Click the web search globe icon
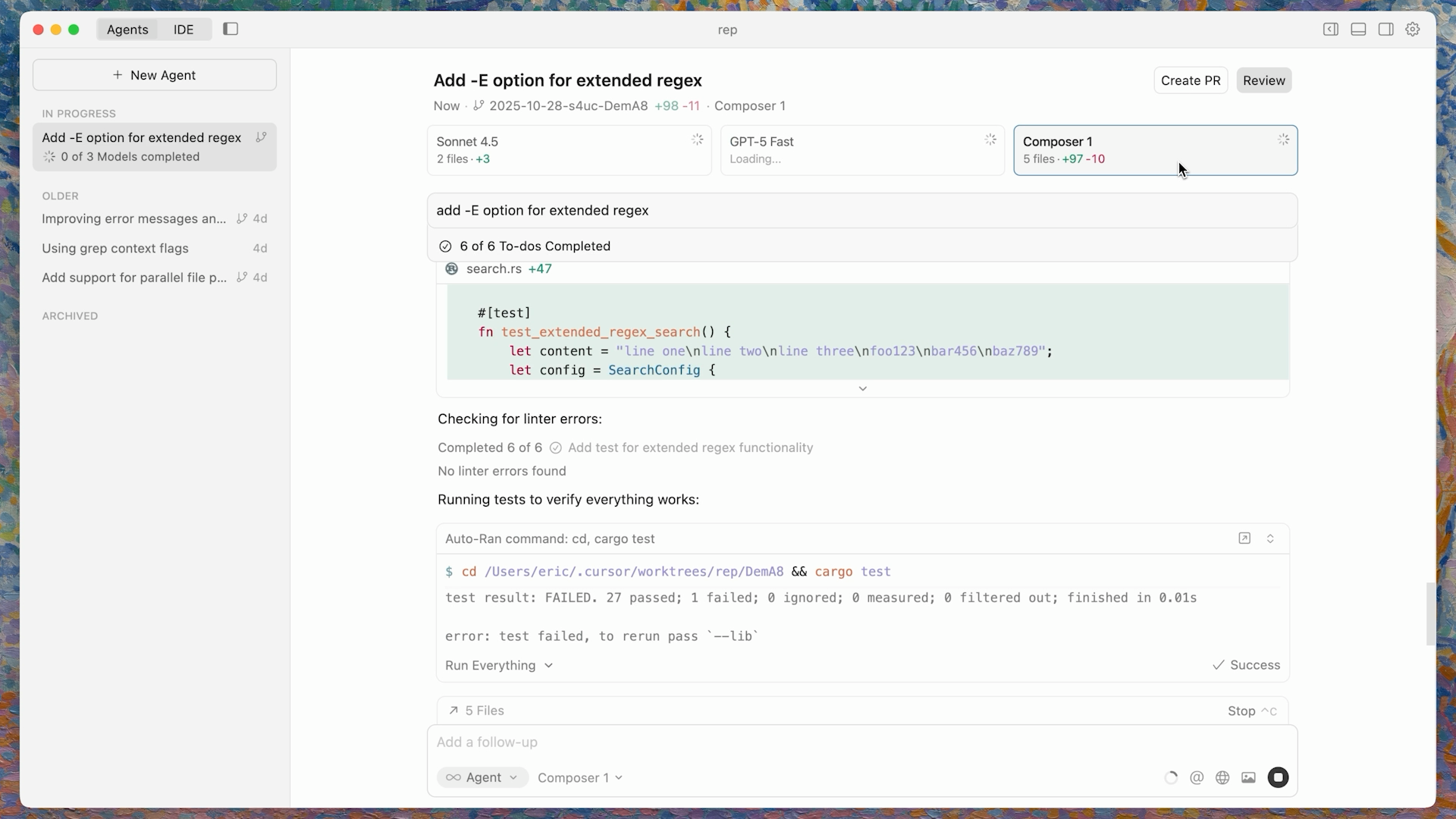This screenshot has width=1456, height=819. [x=1222, y=777]
